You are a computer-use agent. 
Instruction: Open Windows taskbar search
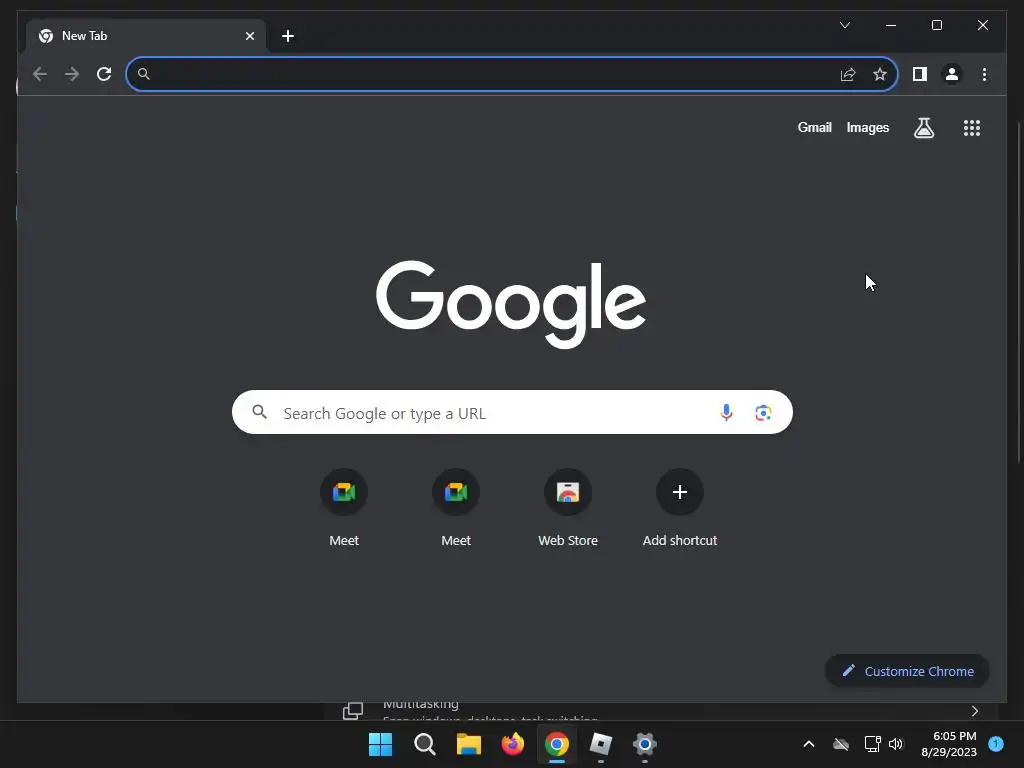424,744
